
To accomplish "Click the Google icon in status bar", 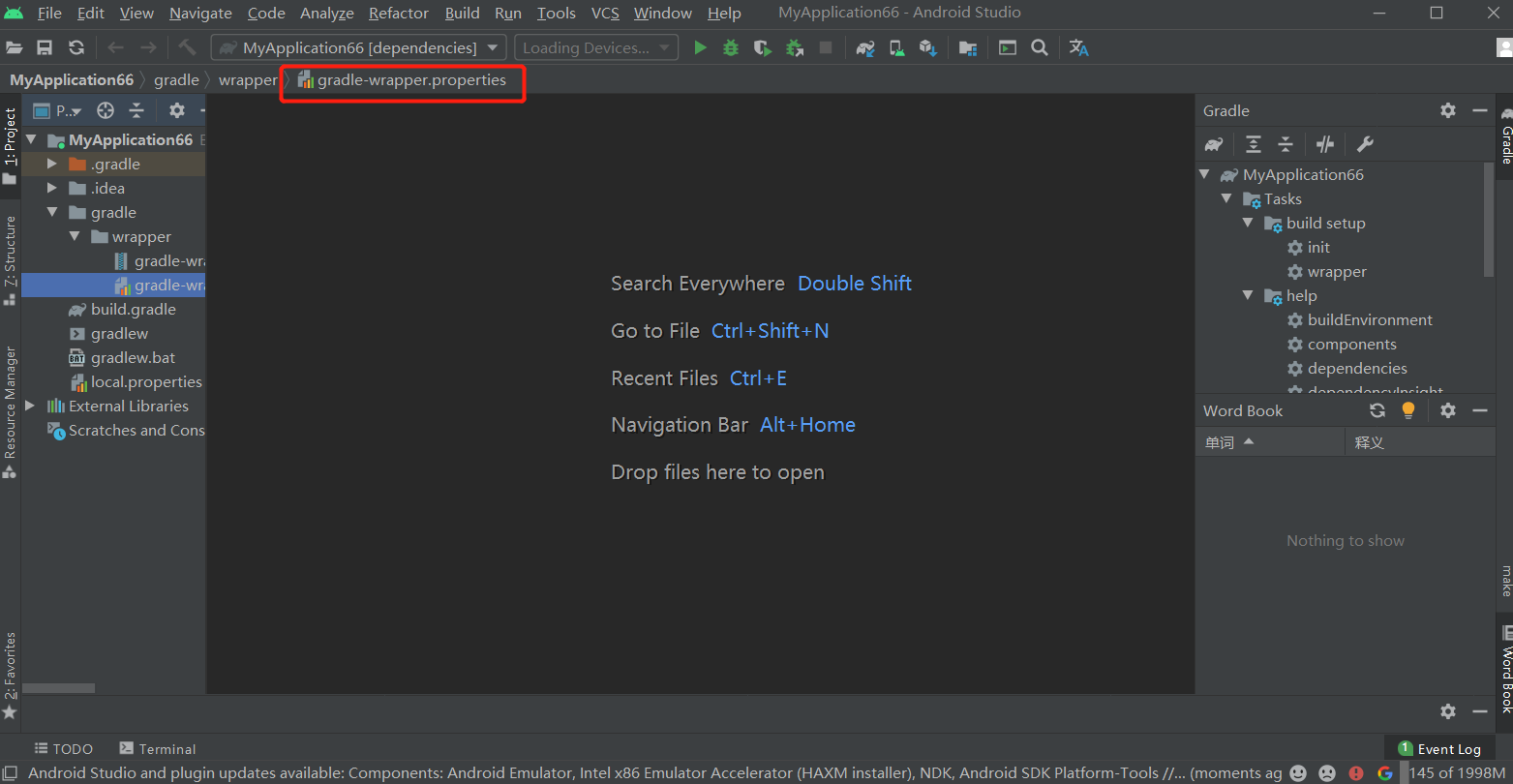I will click(1385, 773).
